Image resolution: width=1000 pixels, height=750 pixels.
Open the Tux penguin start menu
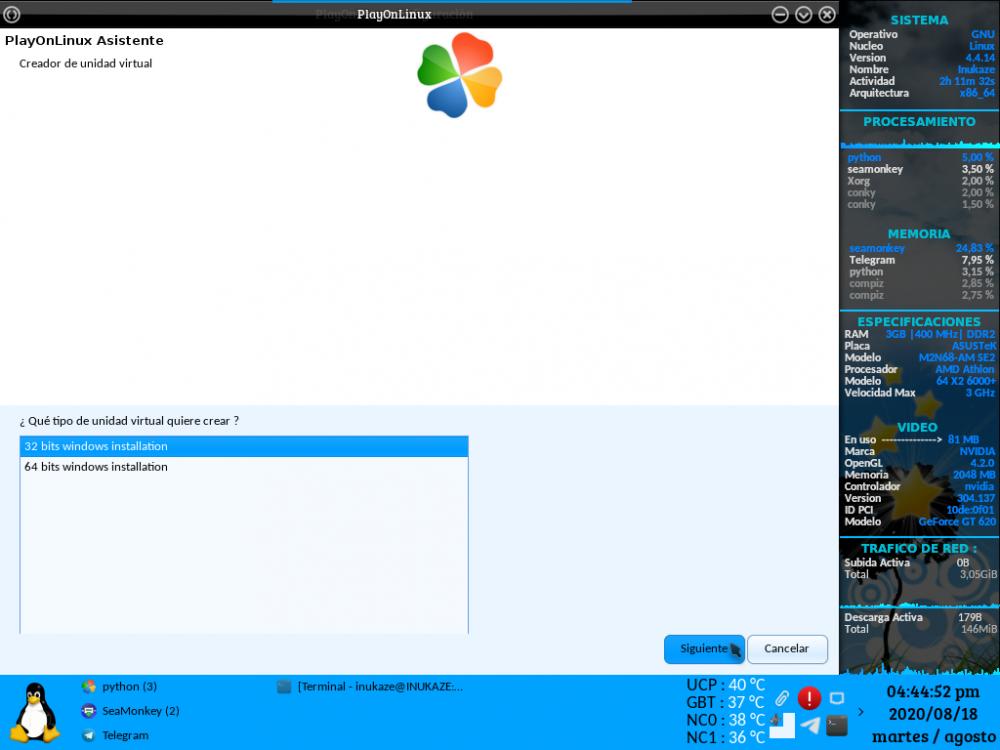tap(35, 712)
